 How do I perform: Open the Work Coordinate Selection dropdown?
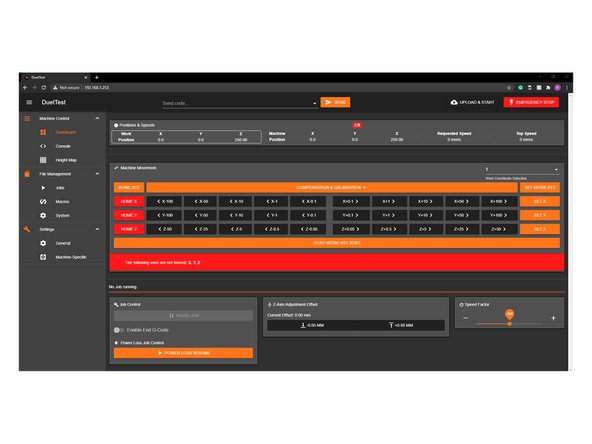522,170
